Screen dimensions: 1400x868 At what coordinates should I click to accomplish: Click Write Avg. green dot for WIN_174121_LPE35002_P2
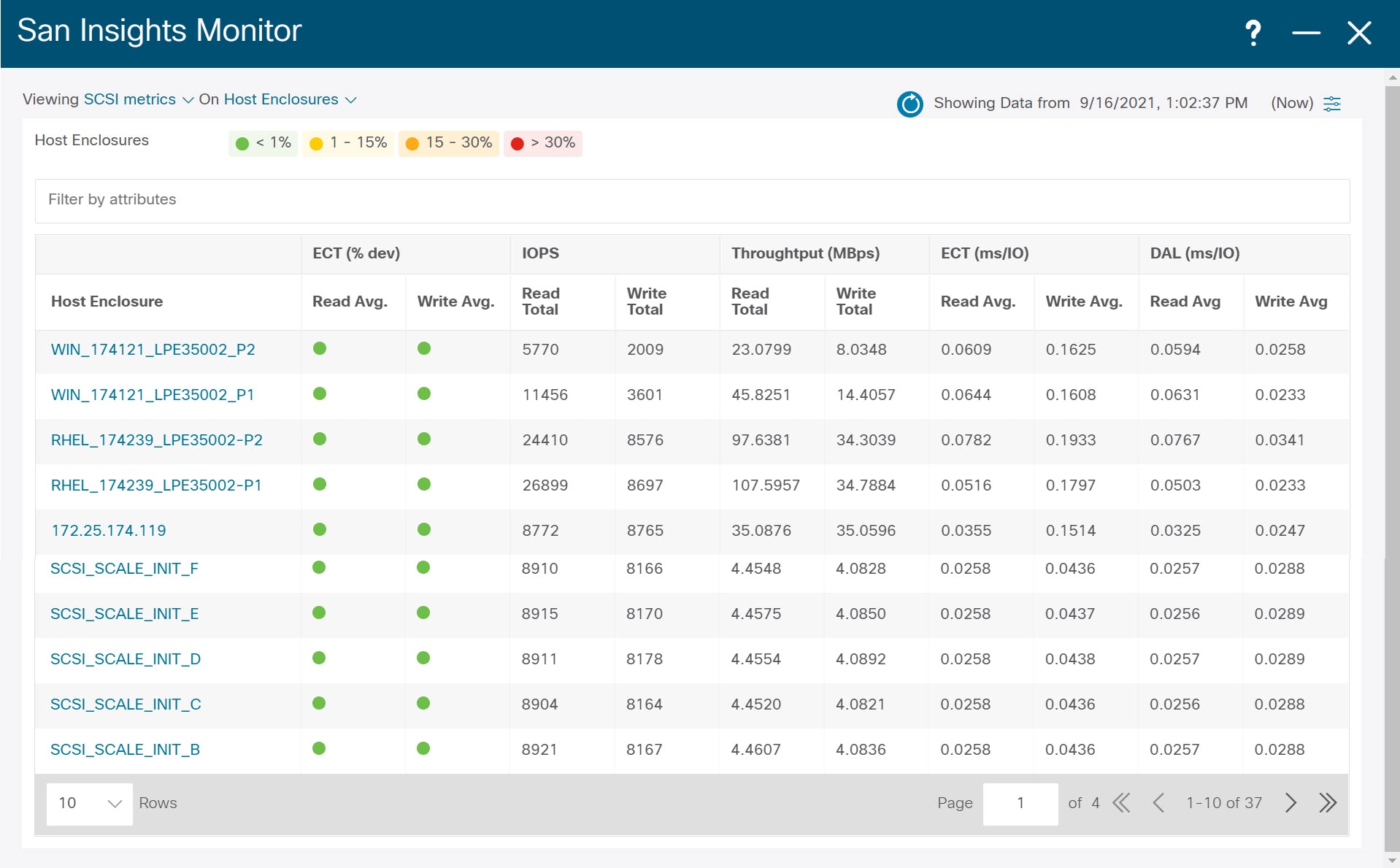(x=424, y=348)
